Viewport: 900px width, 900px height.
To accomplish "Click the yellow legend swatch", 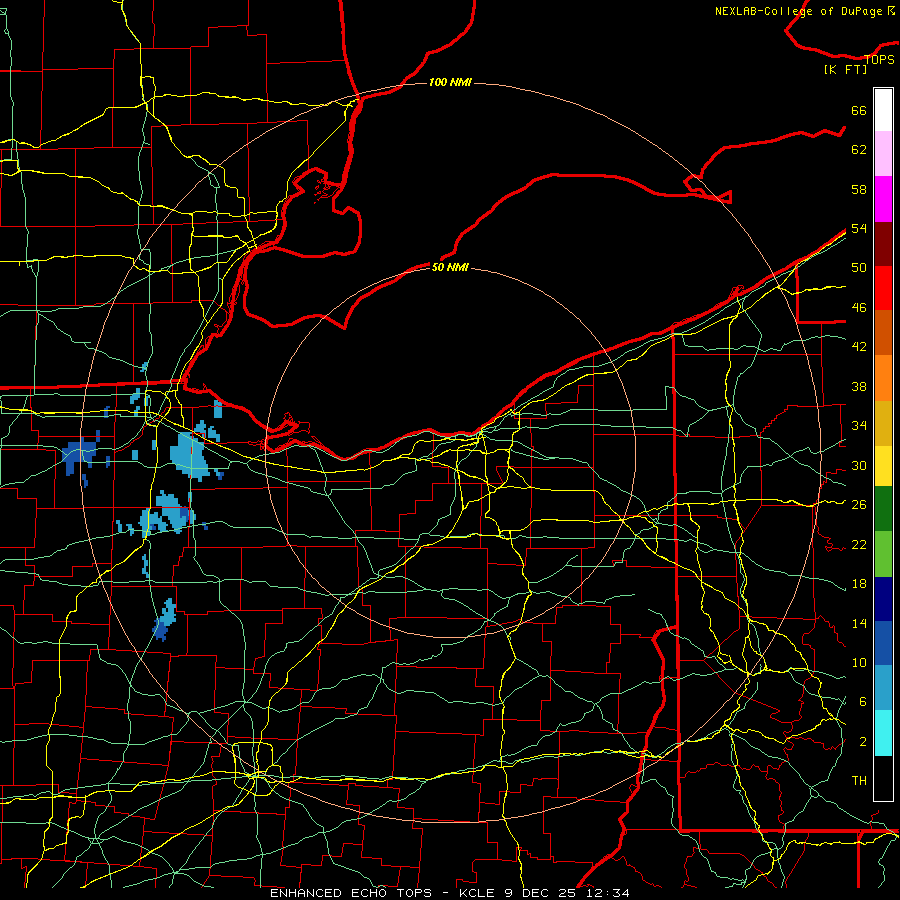I will click(883, 466).
